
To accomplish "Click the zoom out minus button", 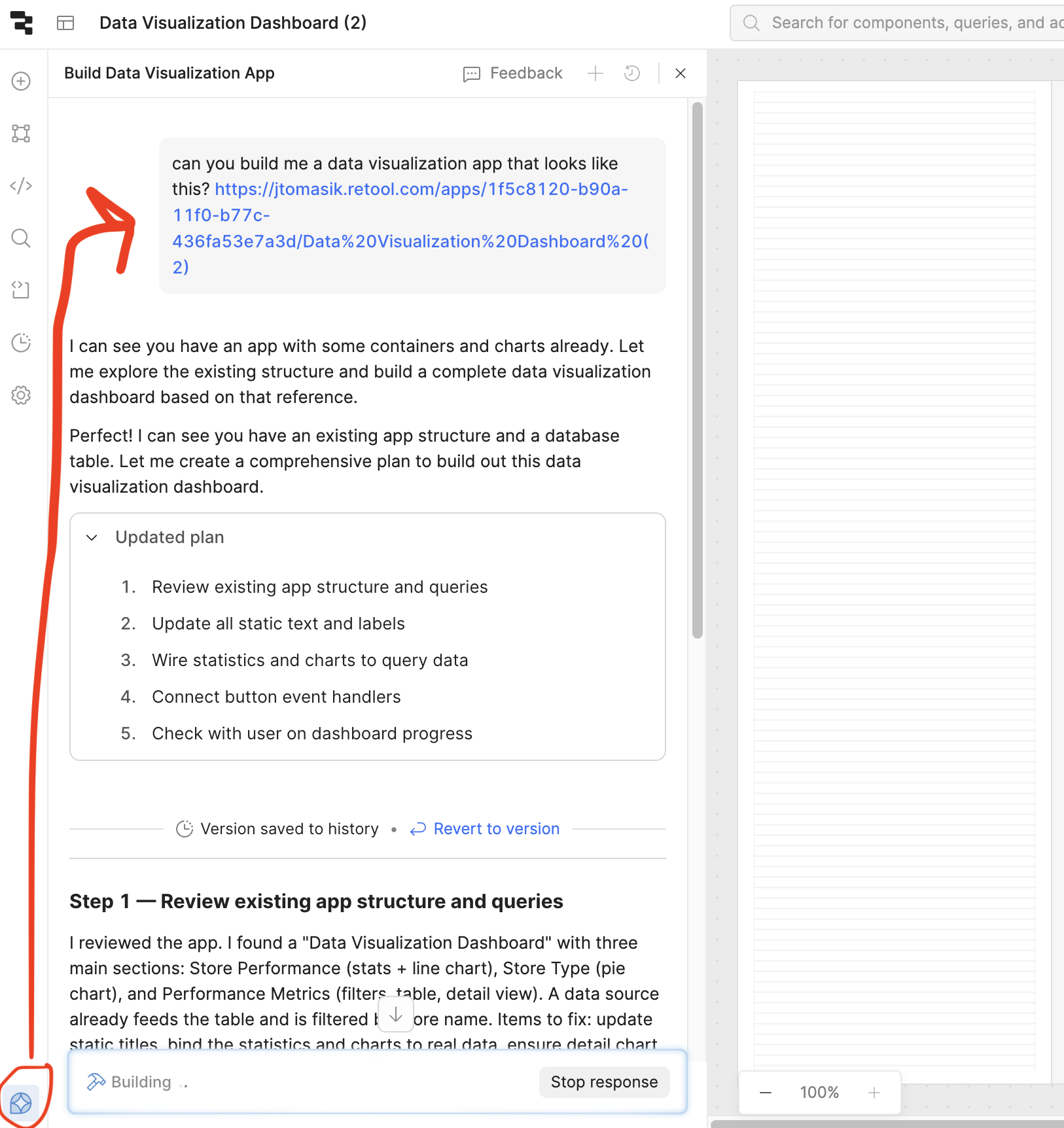I will (766, 1093).
